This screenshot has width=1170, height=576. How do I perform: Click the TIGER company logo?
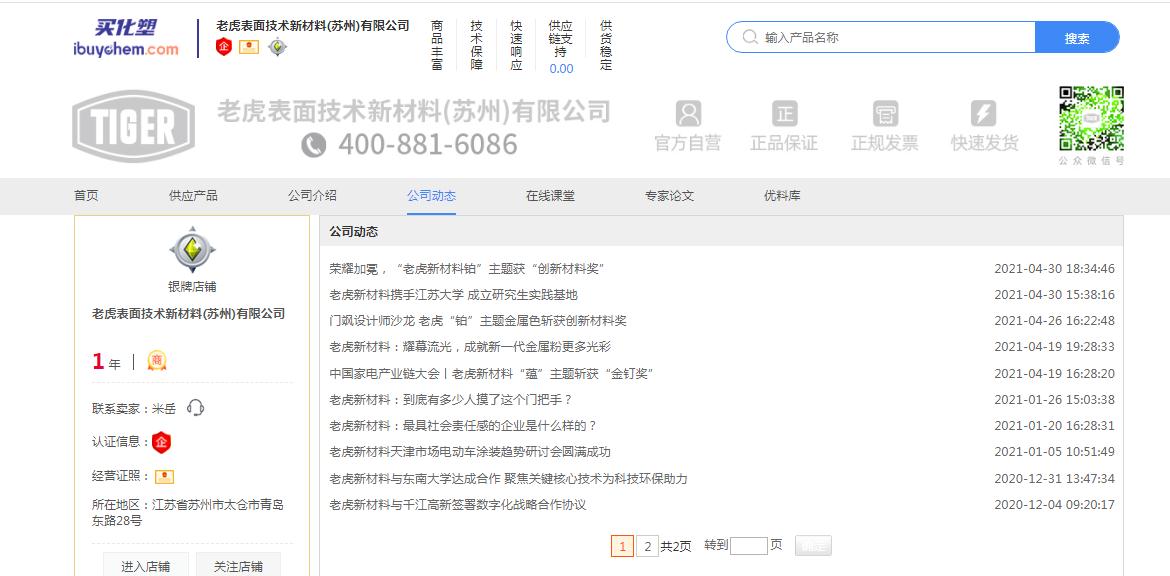click(x=134, y=126)
